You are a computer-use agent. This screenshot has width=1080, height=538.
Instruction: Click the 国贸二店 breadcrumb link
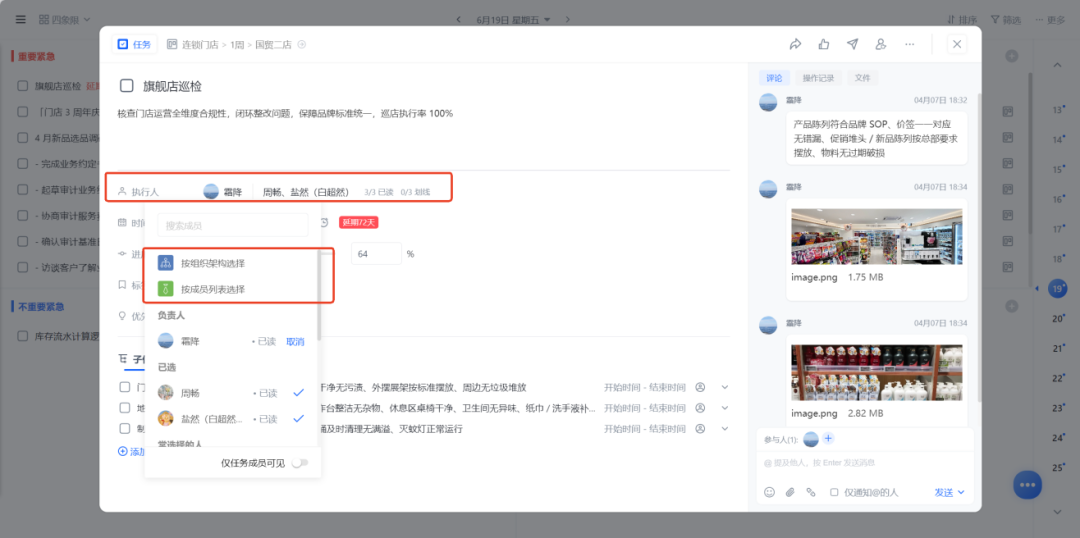[273, 44]
